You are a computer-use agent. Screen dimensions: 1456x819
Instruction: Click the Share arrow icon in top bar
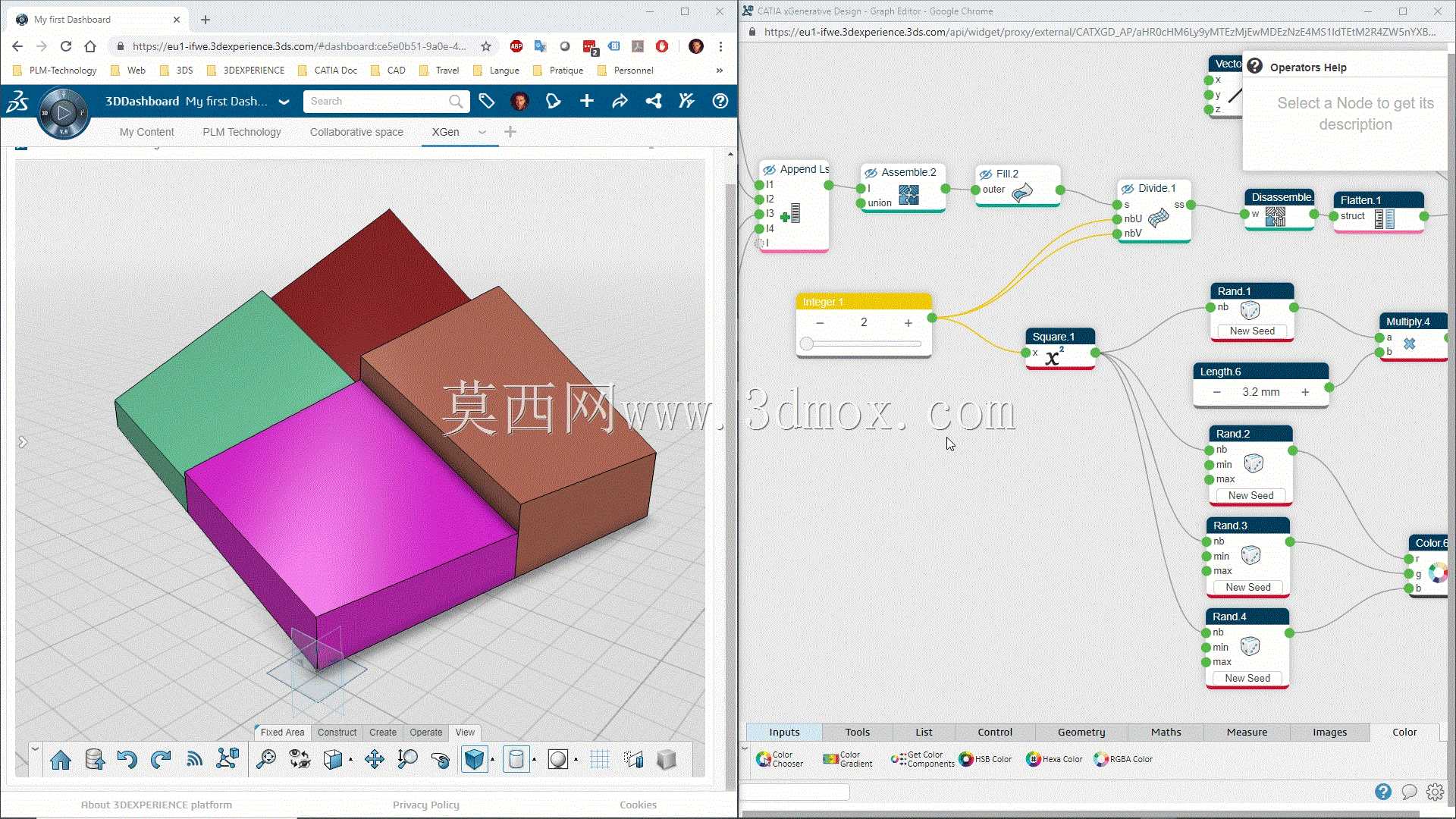click(x=620, y=101)
